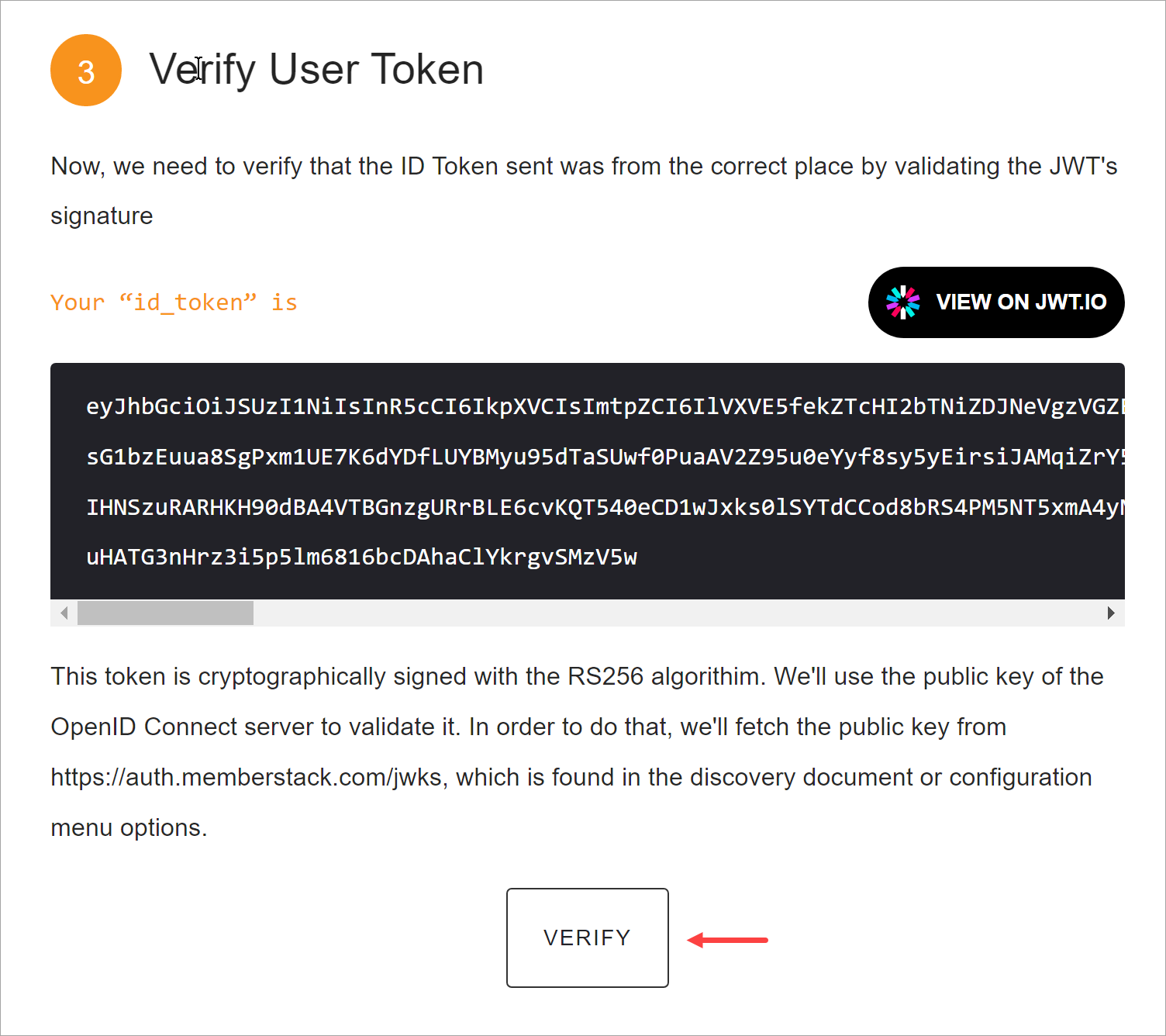1166x1036 pixels.
Task: Click the empty scrollbar track right of the thumb
Action: coord(675,613)
